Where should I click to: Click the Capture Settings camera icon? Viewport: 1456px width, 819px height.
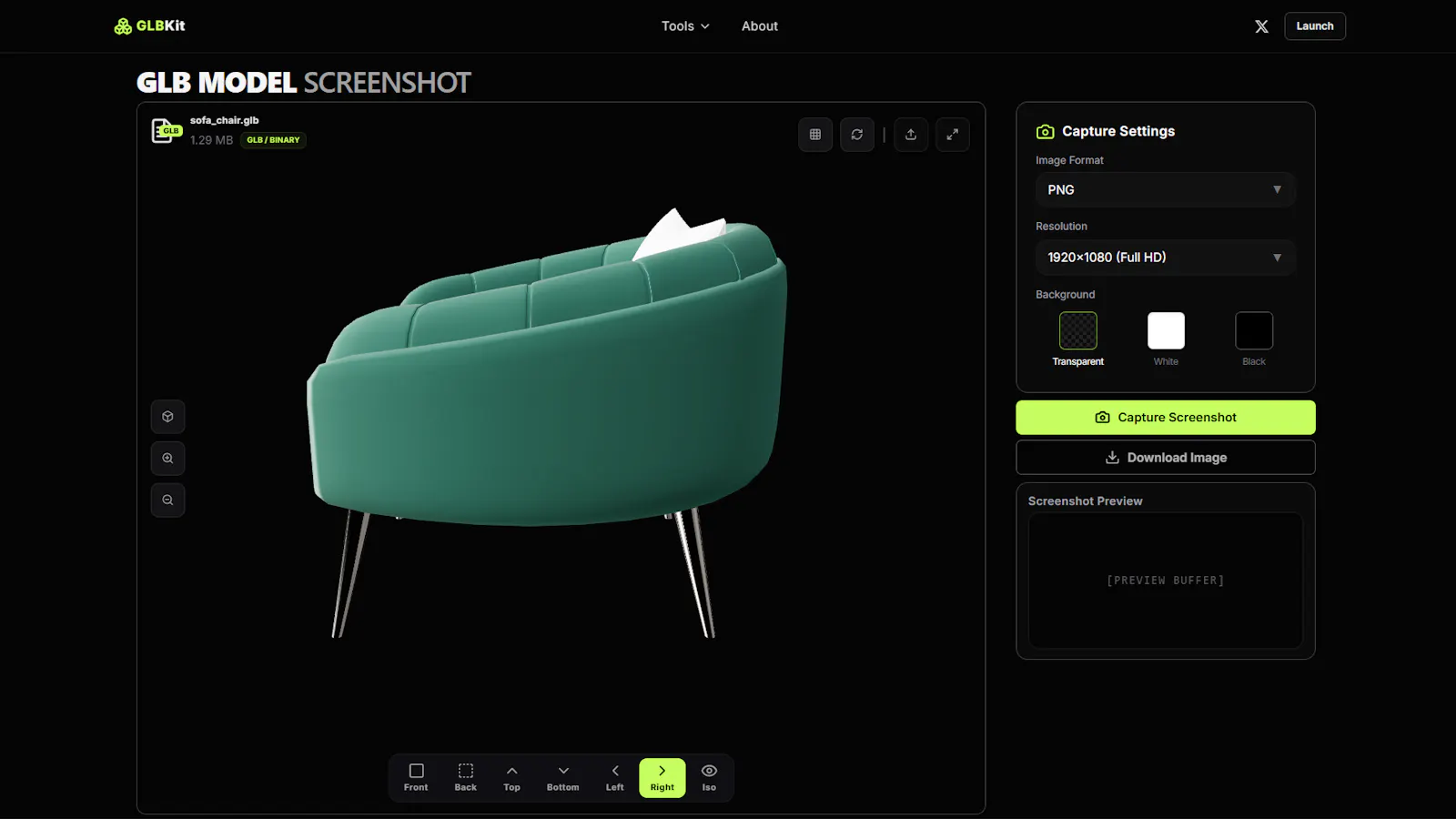point(1046,132)
